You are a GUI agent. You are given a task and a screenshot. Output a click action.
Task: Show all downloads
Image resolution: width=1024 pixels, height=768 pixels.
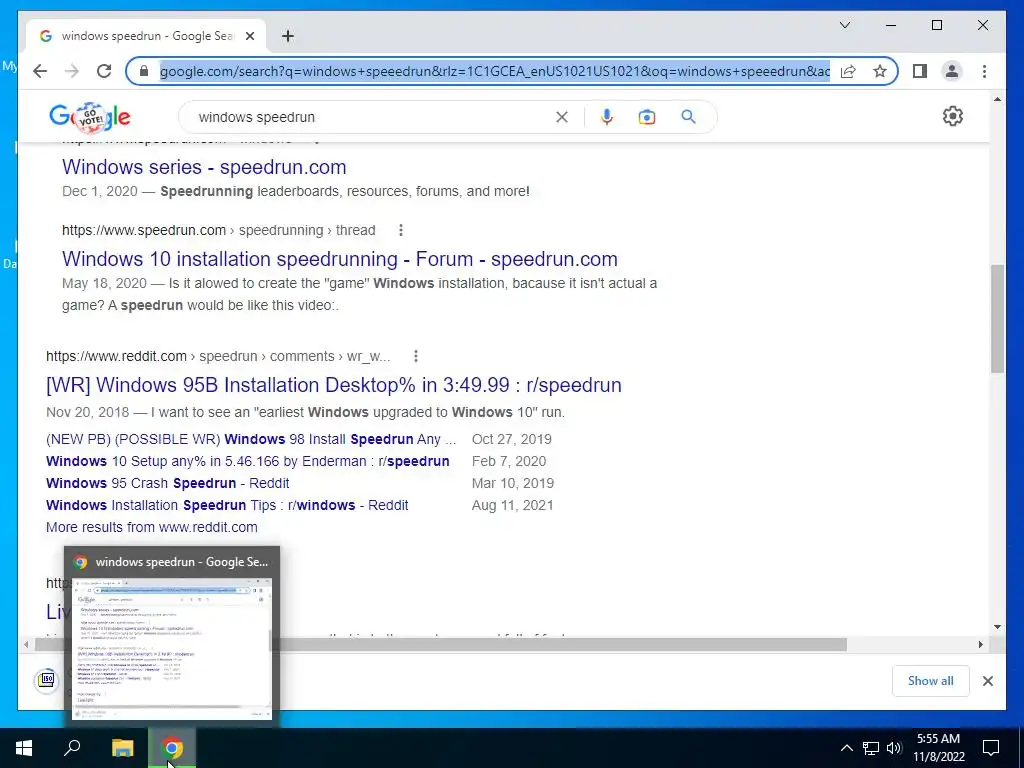pyautogui.click(x=931, y=681)
